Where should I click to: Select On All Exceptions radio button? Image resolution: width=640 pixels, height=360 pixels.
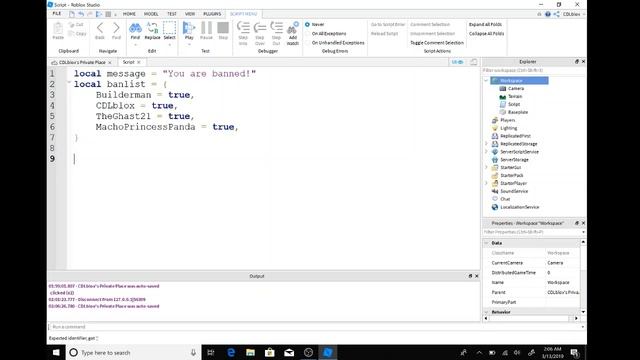click(x=307, y=33)
